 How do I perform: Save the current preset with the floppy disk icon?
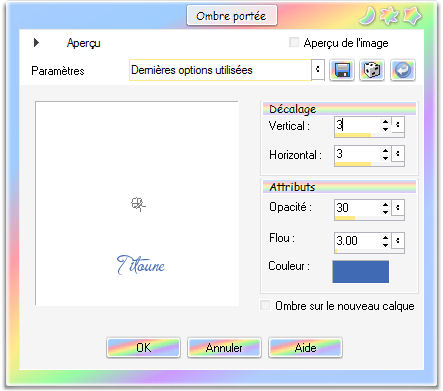coord(342,70)
